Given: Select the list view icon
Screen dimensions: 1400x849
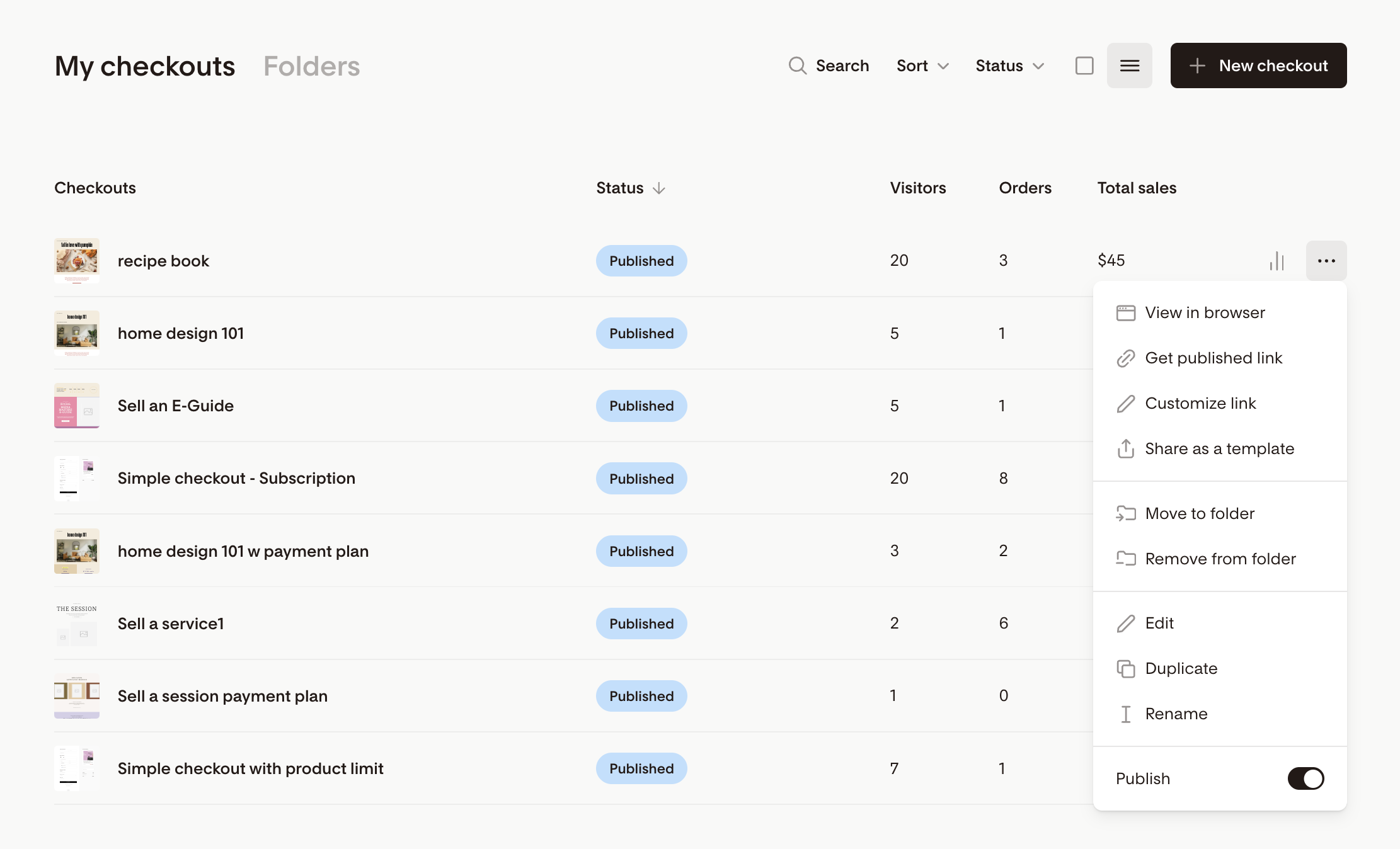Looking at the screenshot, I should point(1129,66).
